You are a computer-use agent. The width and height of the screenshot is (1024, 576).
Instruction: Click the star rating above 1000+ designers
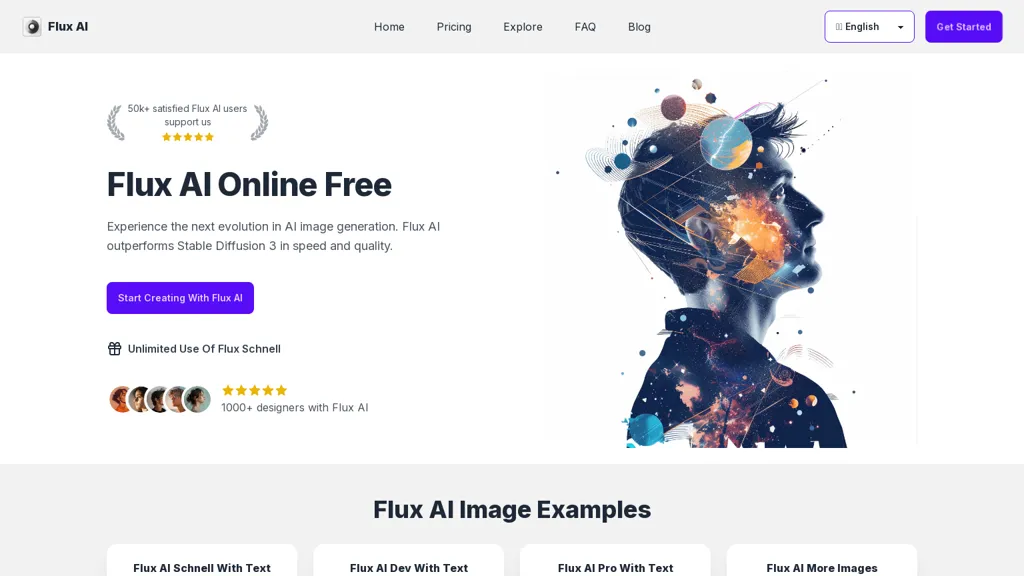pyautogui.click(x=255, y=391)
